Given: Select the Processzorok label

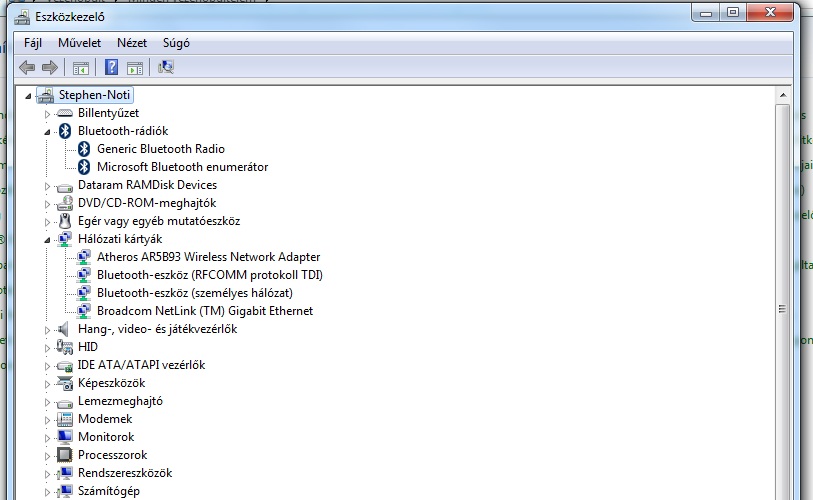Looking at the screenshot, I should pyautogui.click(x=113, y=455).
